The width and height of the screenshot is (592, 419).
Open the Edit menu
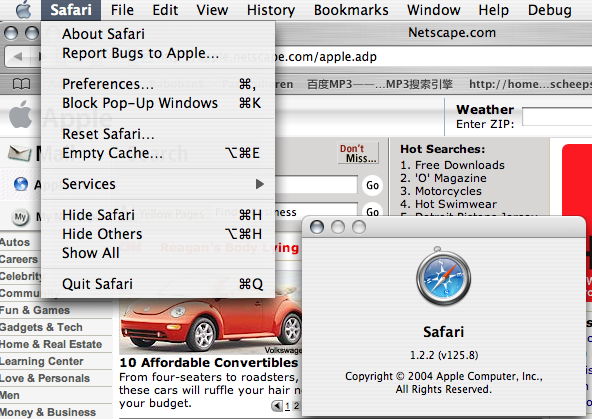165,10
